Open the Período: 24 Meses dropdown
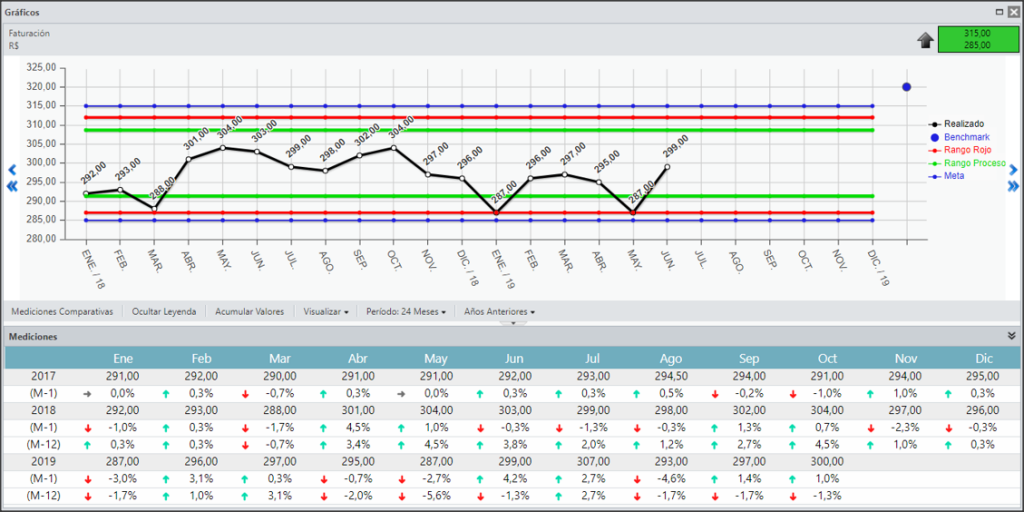The height and width of the screenshot is (512, 1024). (406, 312)
